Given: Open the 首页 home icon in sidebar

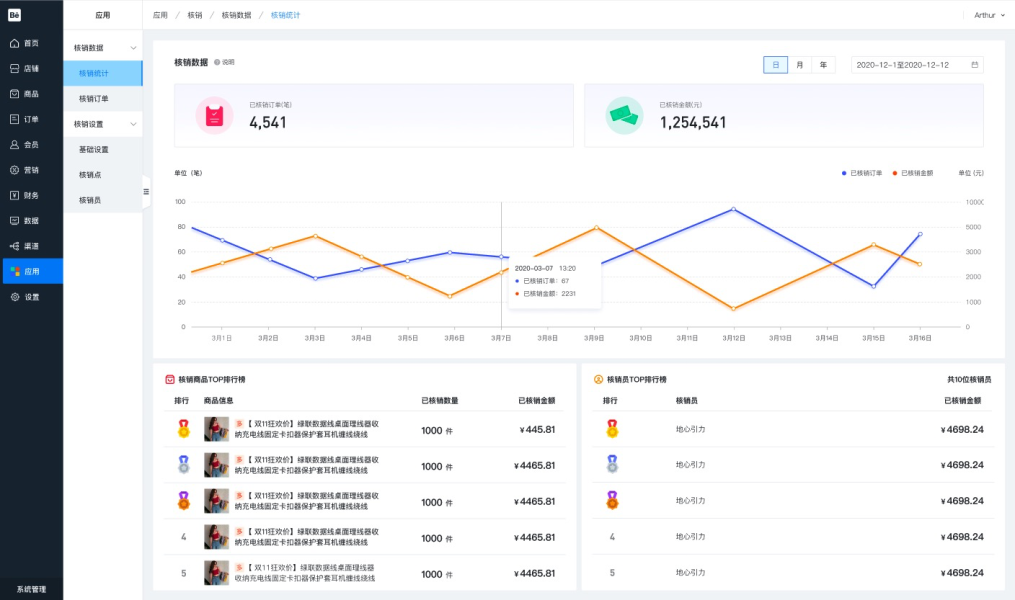Looking at the screenshot, I should pyautogui.click(x=15, y=43).
